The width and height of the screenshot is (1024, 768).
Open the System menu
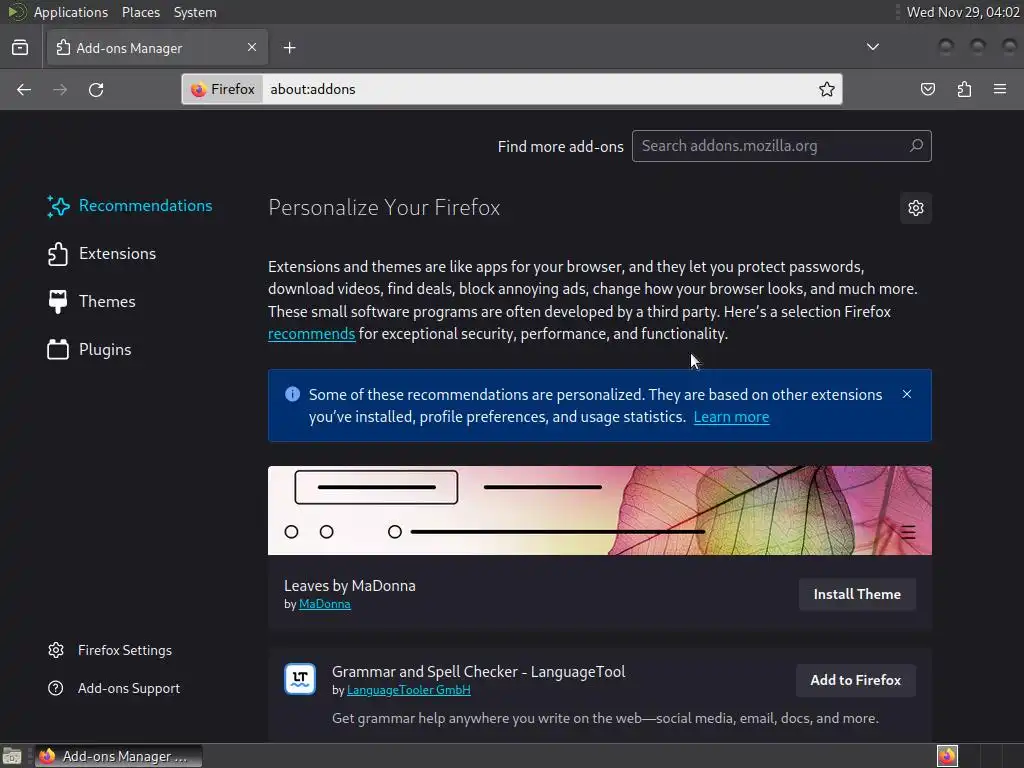[195, 12]
